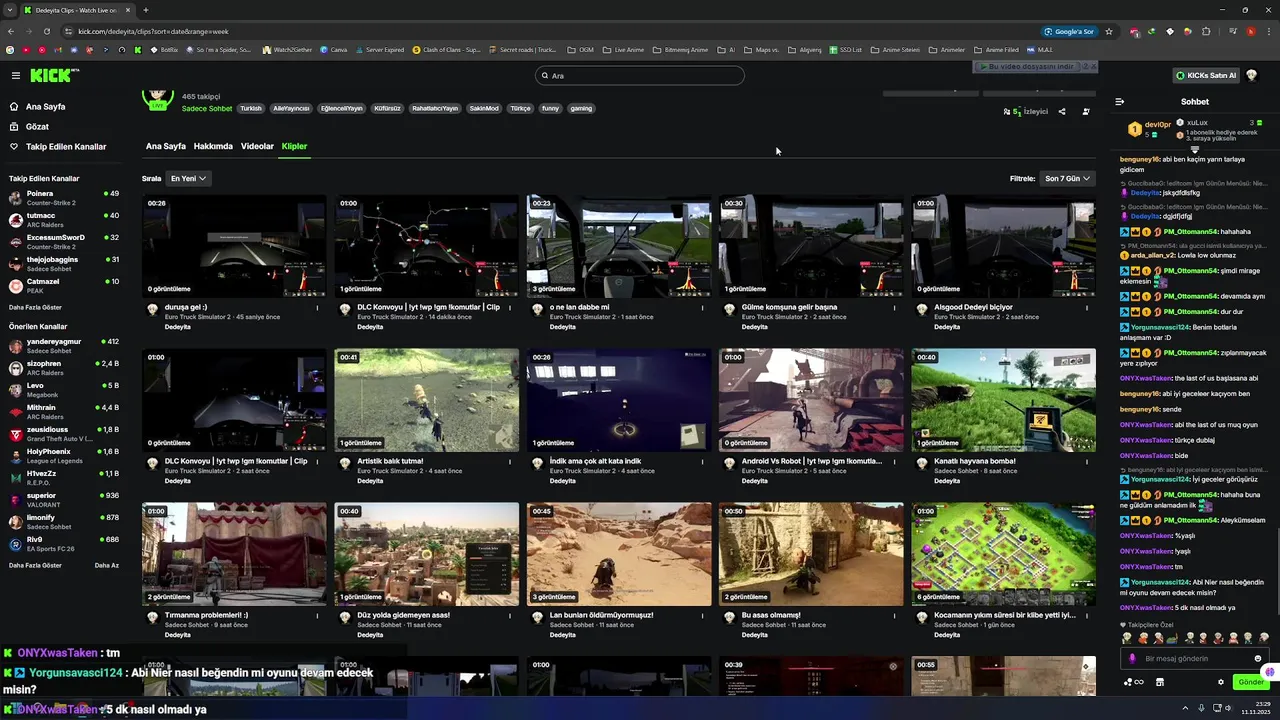Open thejojobaggins channel in sidebar
Image resolution: width=1280 pixels, height=720 pixels.
point(64,263)
